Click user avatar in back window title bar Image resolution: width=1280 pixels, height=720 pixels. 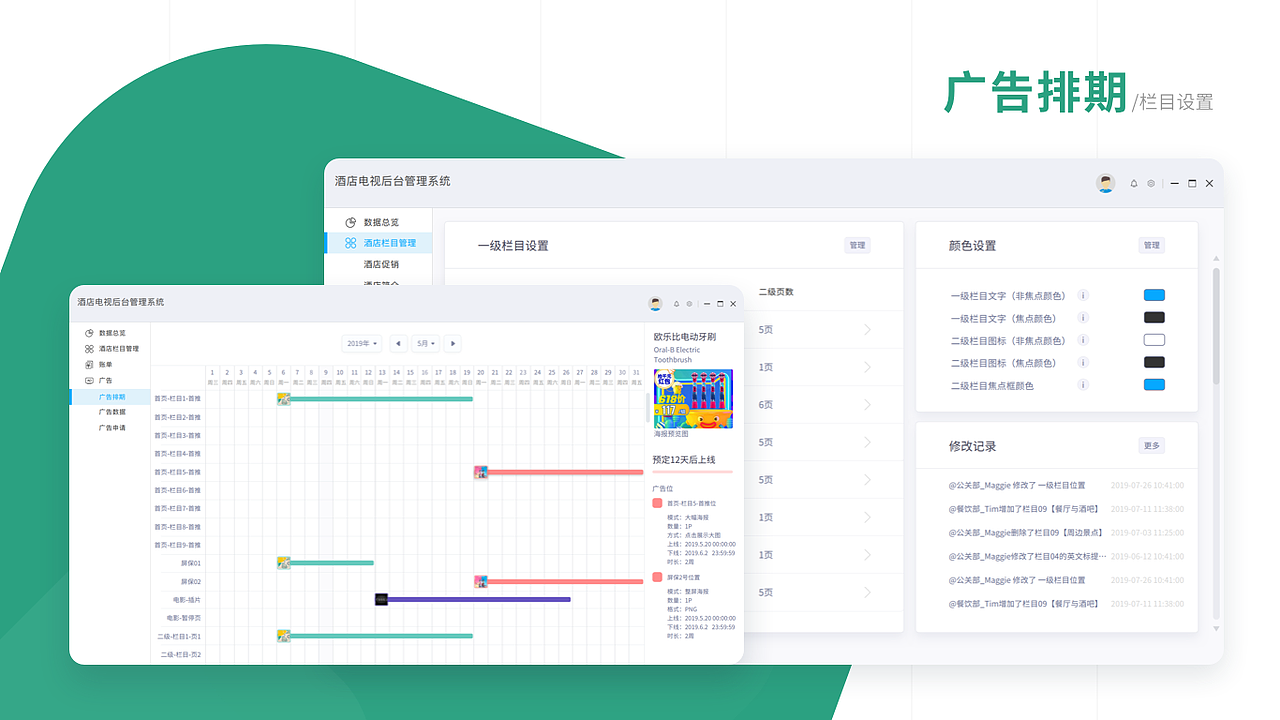click(x=1105, y=183)
